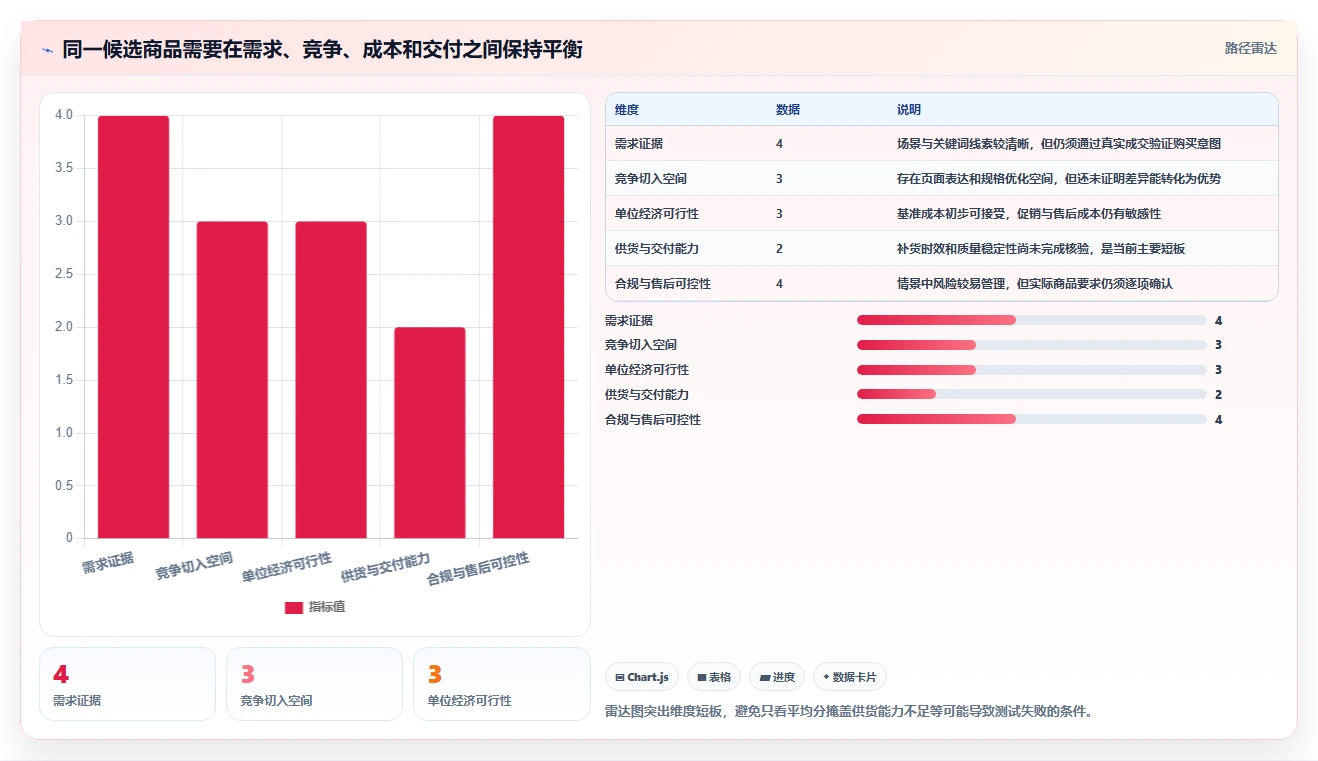Viewport: 1318px width, 761px height.
Task: Click the description starting 存在页面表达和规格优化空间
Action: pos(1059,179)
